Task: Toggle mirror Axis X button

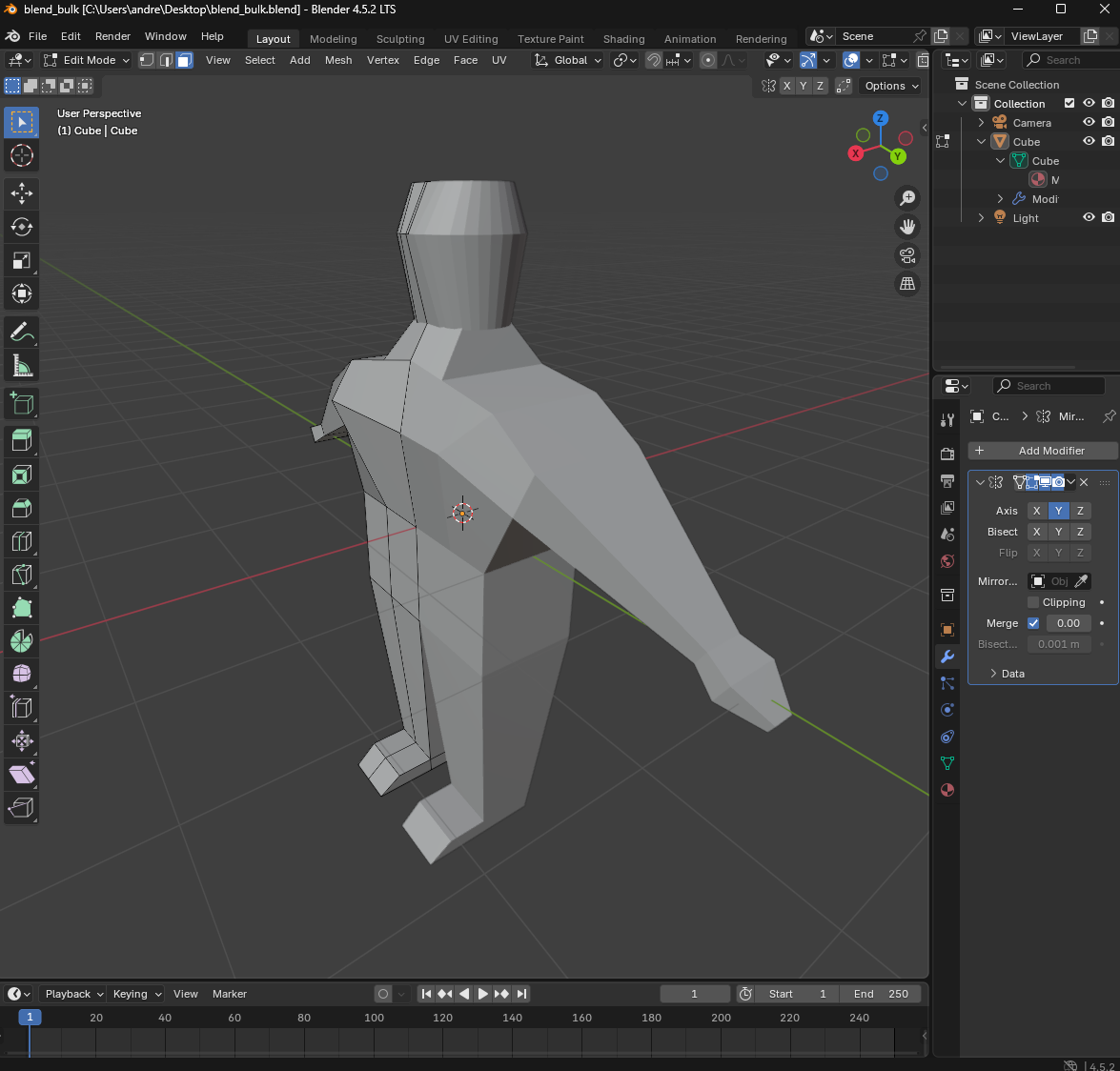Action: tap(1036, 511)
